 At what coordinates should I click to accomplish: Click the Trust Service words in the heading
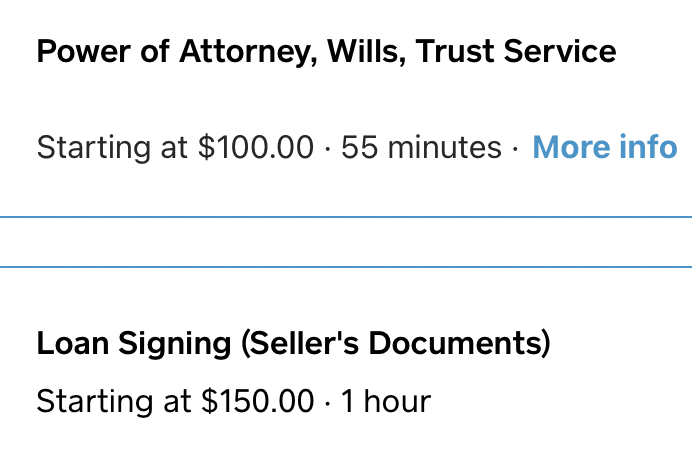point(515,51)
